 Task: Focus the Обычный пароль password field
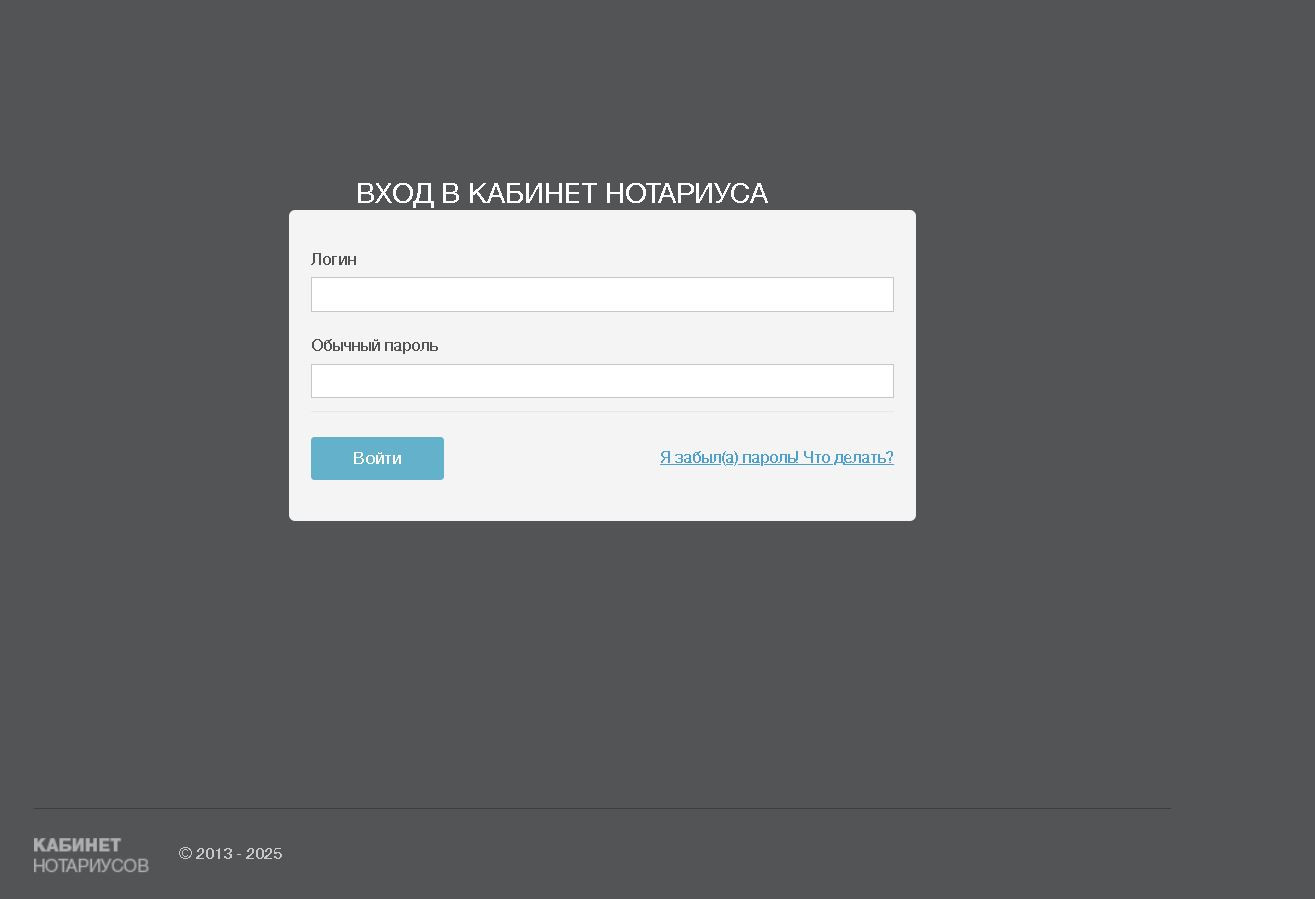click(x=602, y=381)
